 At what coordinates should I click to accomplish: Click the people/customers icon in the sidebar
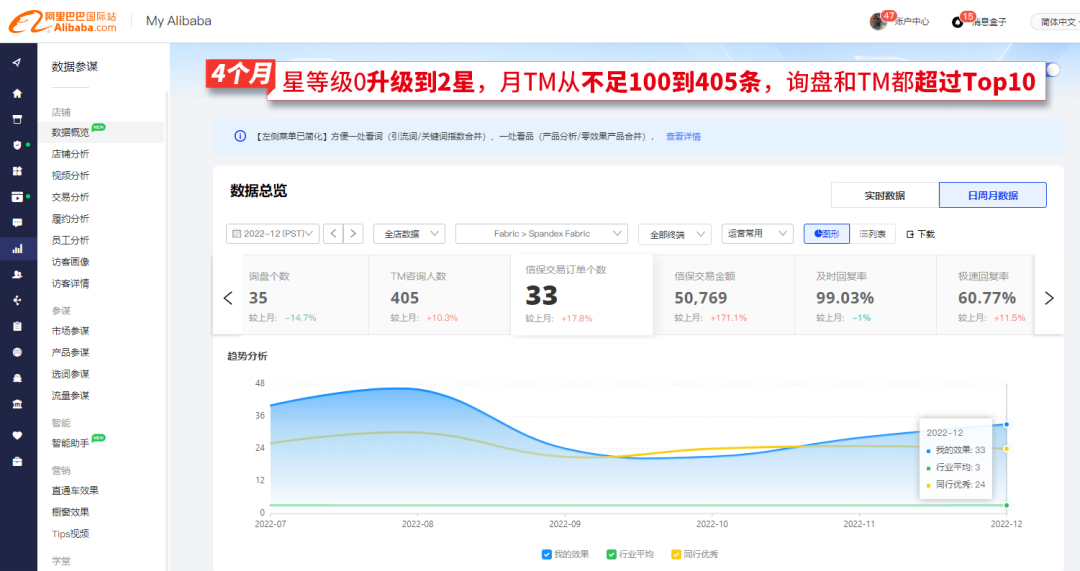17,274
